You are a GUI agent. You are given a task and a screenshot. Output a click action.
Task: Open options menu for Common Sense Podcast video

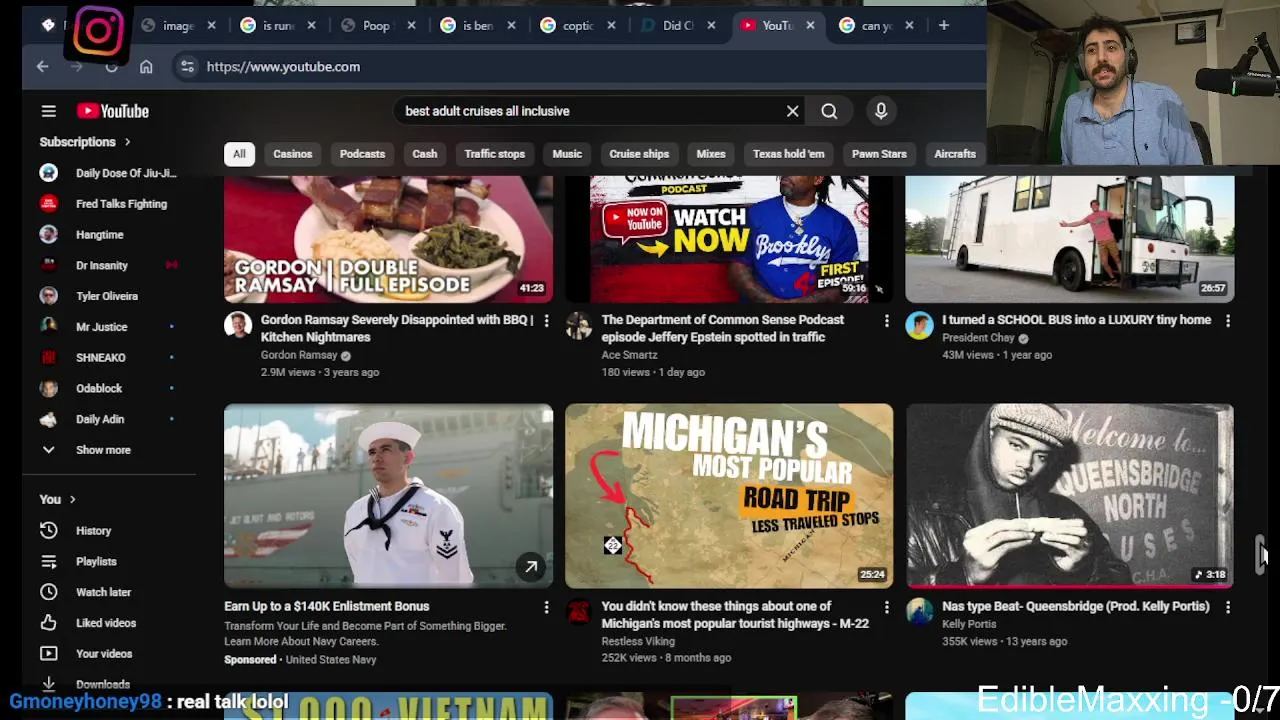click(886, 321)
